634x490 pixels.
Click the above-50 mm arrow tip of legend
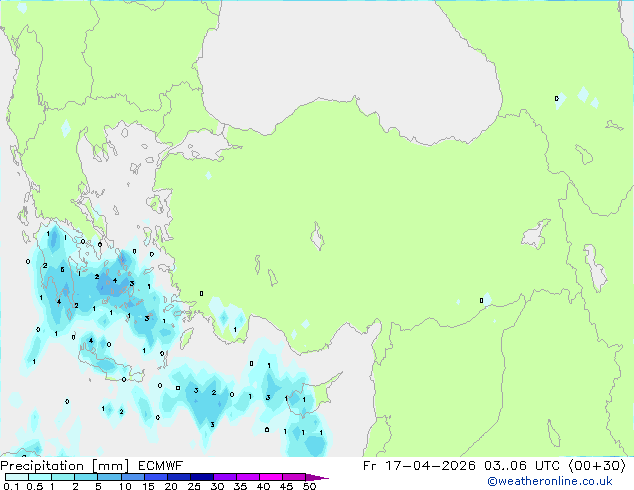coord(317,477)
